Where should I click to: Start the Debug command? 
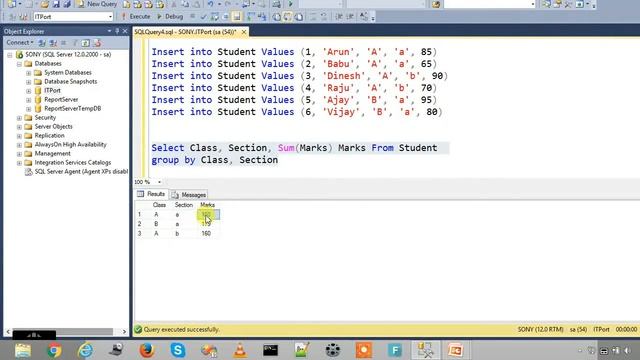170,17
